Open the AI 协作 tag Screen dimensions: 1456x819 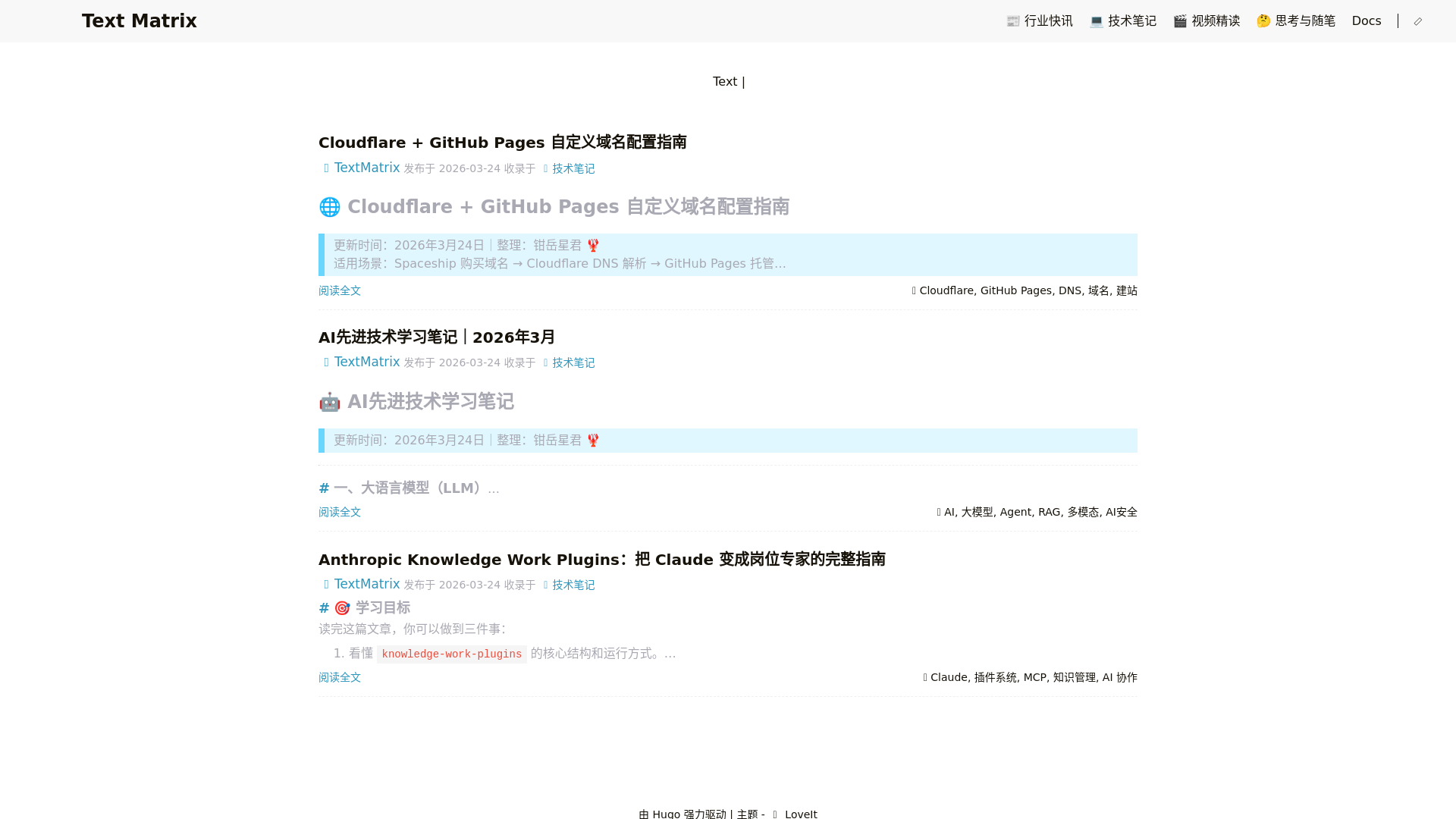pos(1120,678)
